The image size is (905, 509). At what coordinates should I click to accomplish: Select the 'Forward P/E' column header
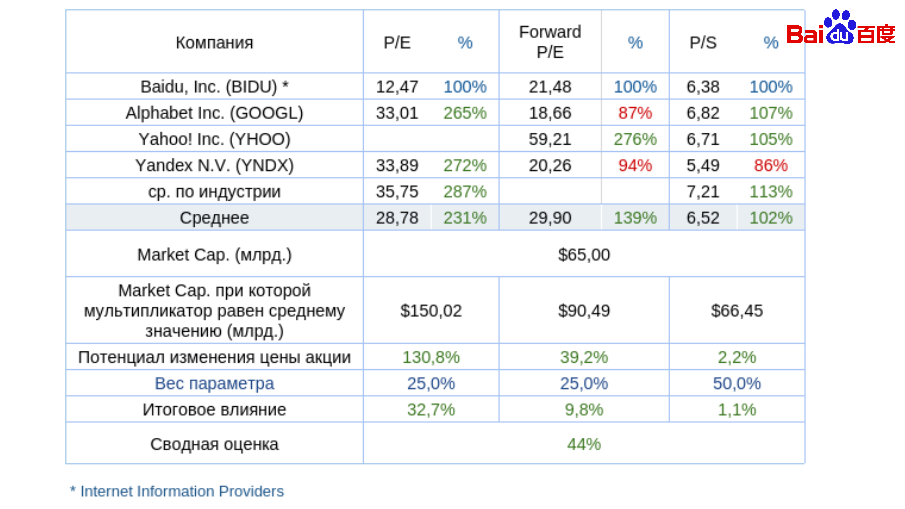point(550,42)
